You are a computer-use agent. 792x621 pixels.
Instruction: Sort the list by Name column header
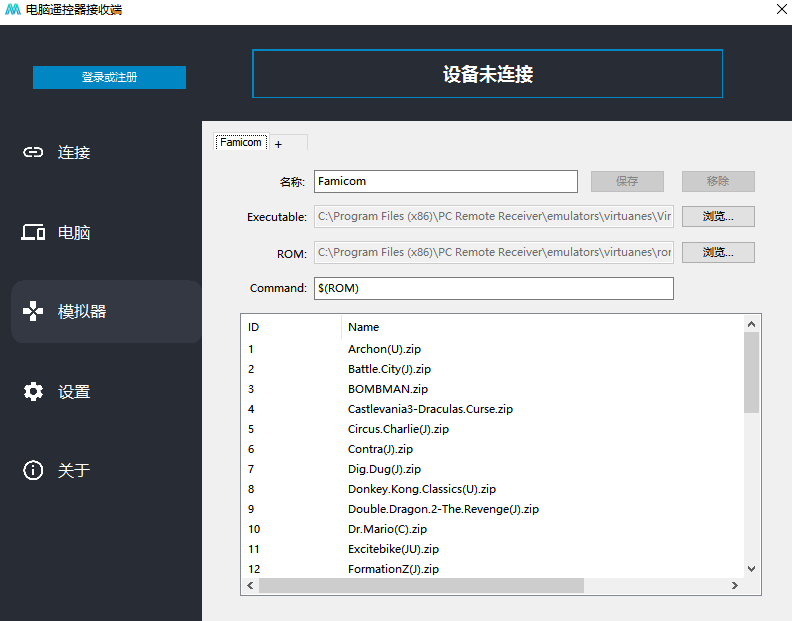click(364, 327)
